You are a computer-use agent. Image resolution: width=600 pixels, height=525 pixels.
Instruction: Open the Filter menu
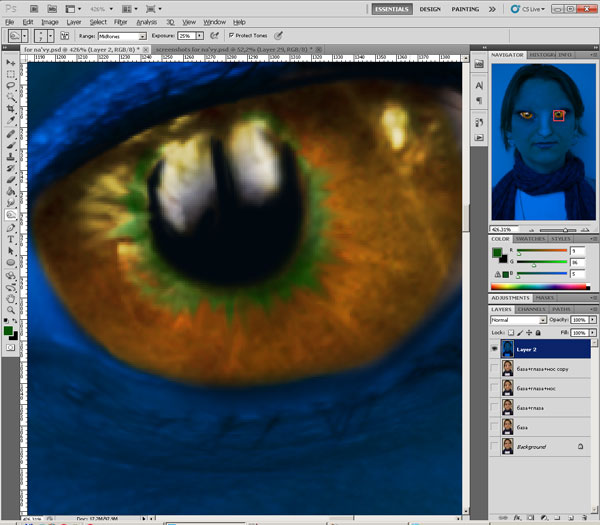(120, 21)
